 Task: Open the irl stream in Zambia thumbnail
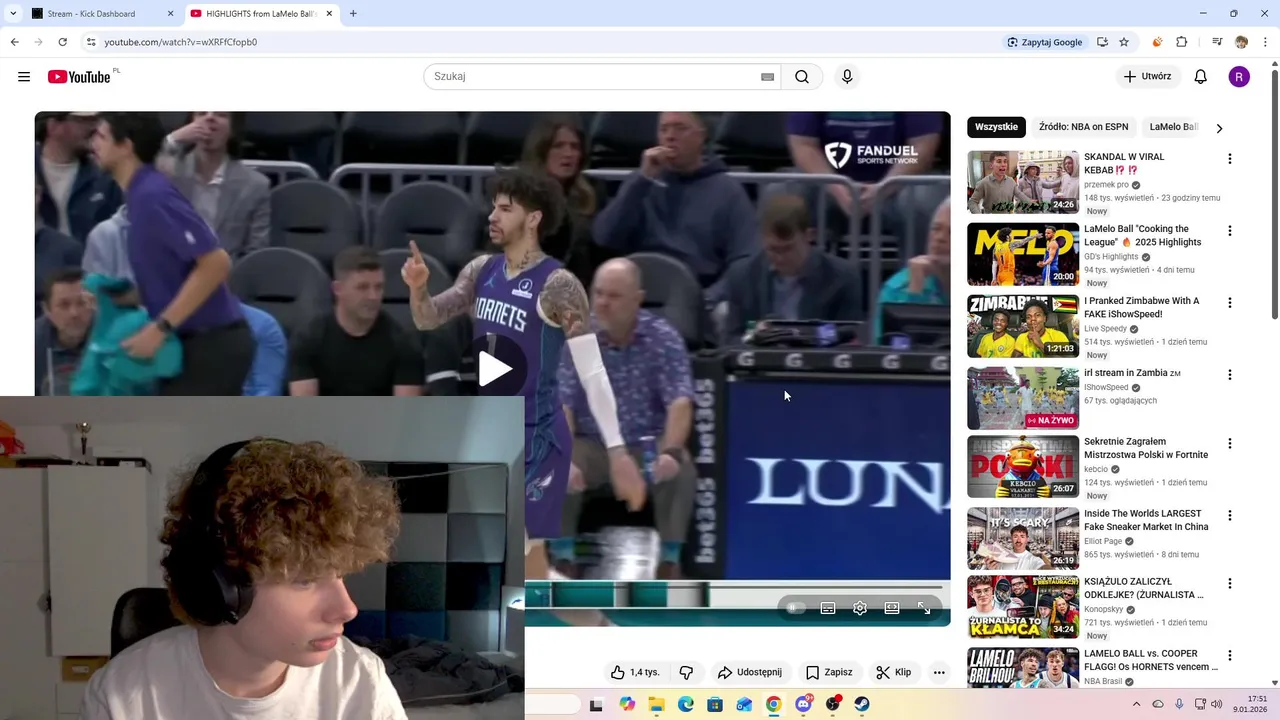click(1023, 398)
